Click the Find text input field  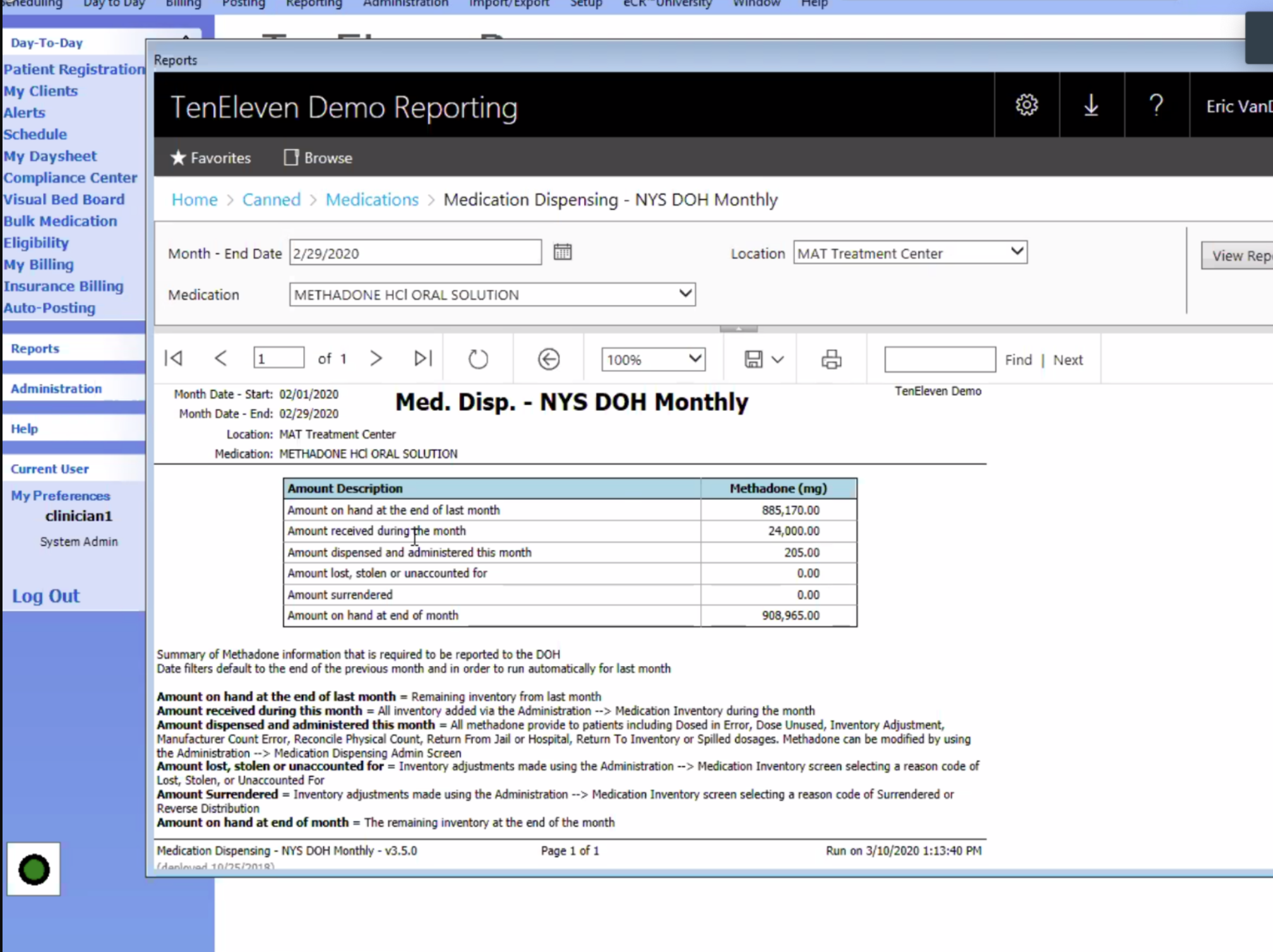tap(940, 359)
